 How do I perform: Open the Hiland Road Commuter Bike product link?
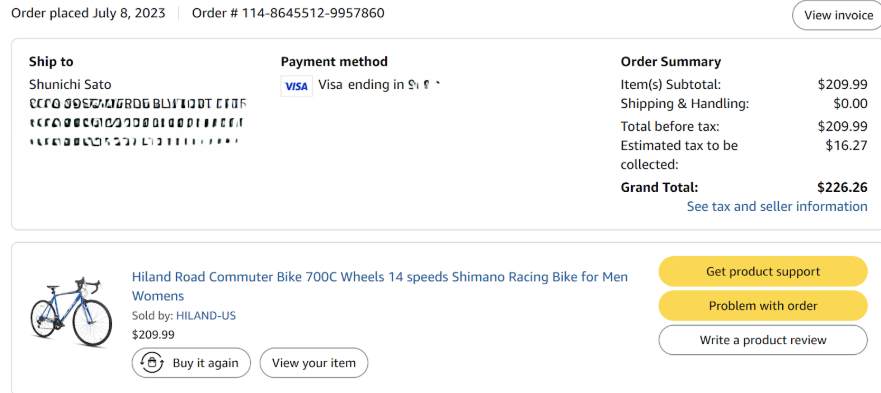(380, 286)
